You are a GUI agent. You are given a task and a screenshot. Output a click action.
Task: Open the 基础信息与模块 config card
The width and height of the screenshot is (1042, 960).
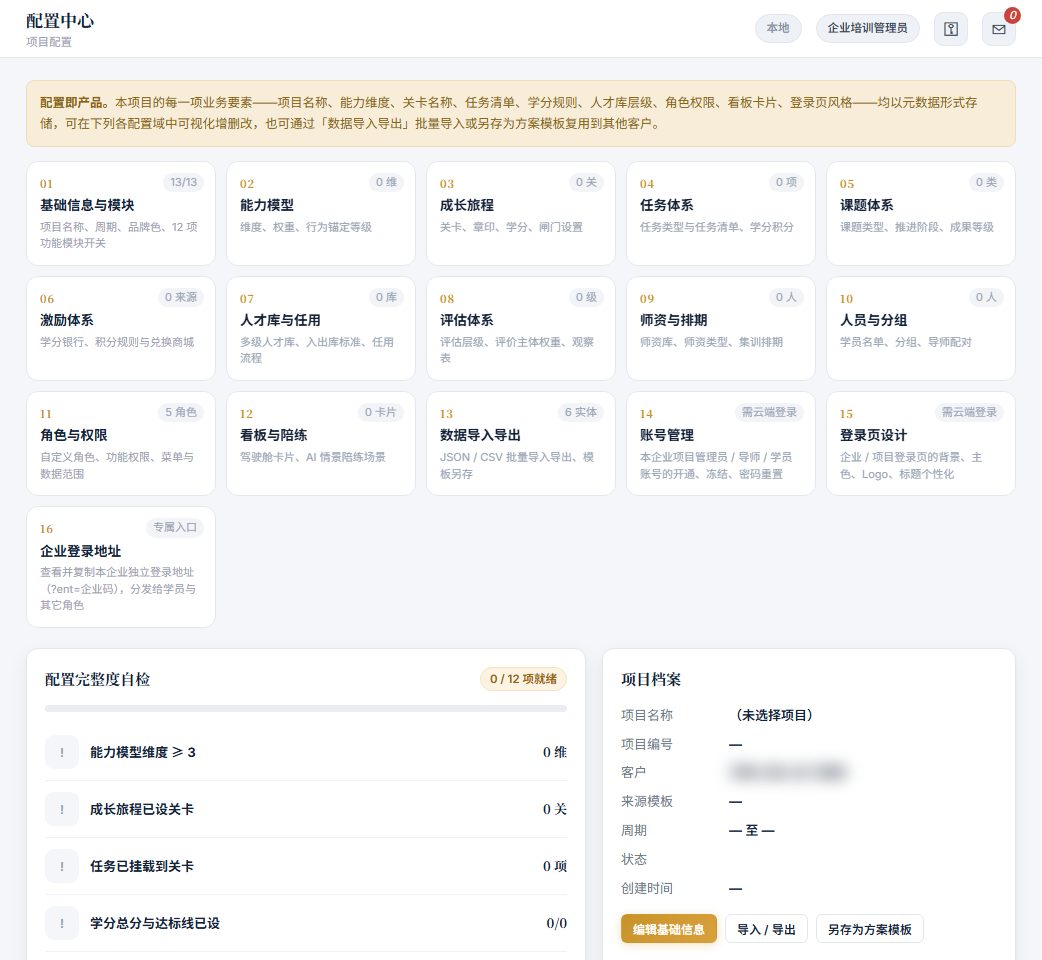[121, 213]
